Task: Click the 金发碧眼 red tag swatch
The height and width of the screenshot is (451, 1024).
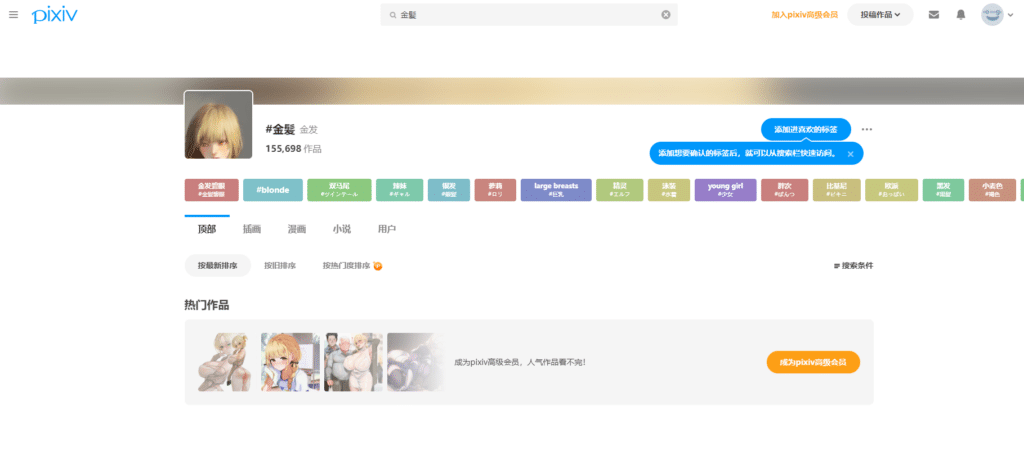Action: coord(212,190)
